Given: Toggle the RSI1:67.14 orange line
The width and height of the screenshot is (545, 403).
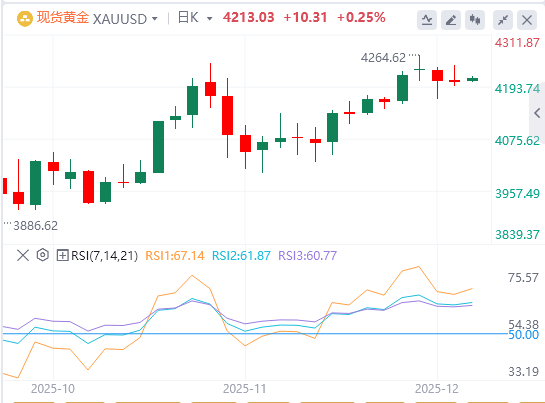Looking at the screenshot, I should click(x=175, y=256).
